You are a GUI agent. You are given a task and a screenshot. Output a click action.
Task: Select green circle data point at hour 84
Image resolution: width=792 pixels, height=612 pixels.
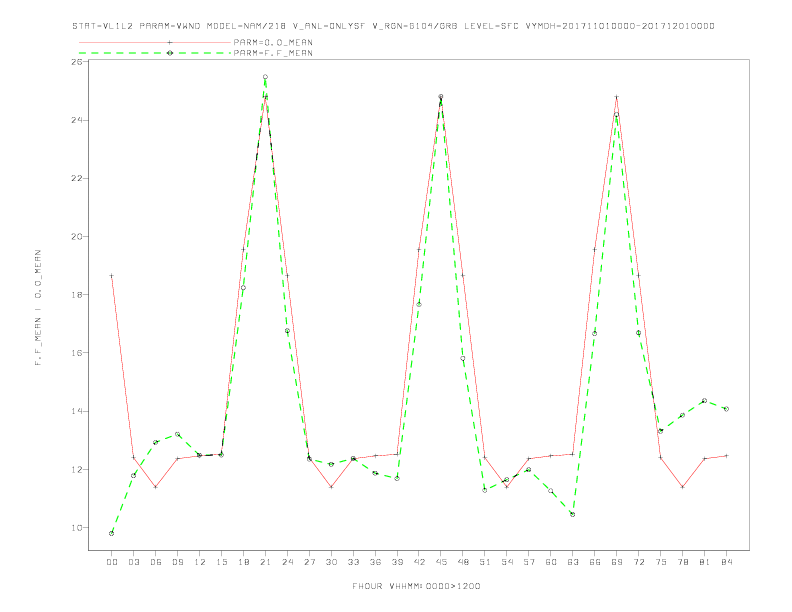click(726, 409)
